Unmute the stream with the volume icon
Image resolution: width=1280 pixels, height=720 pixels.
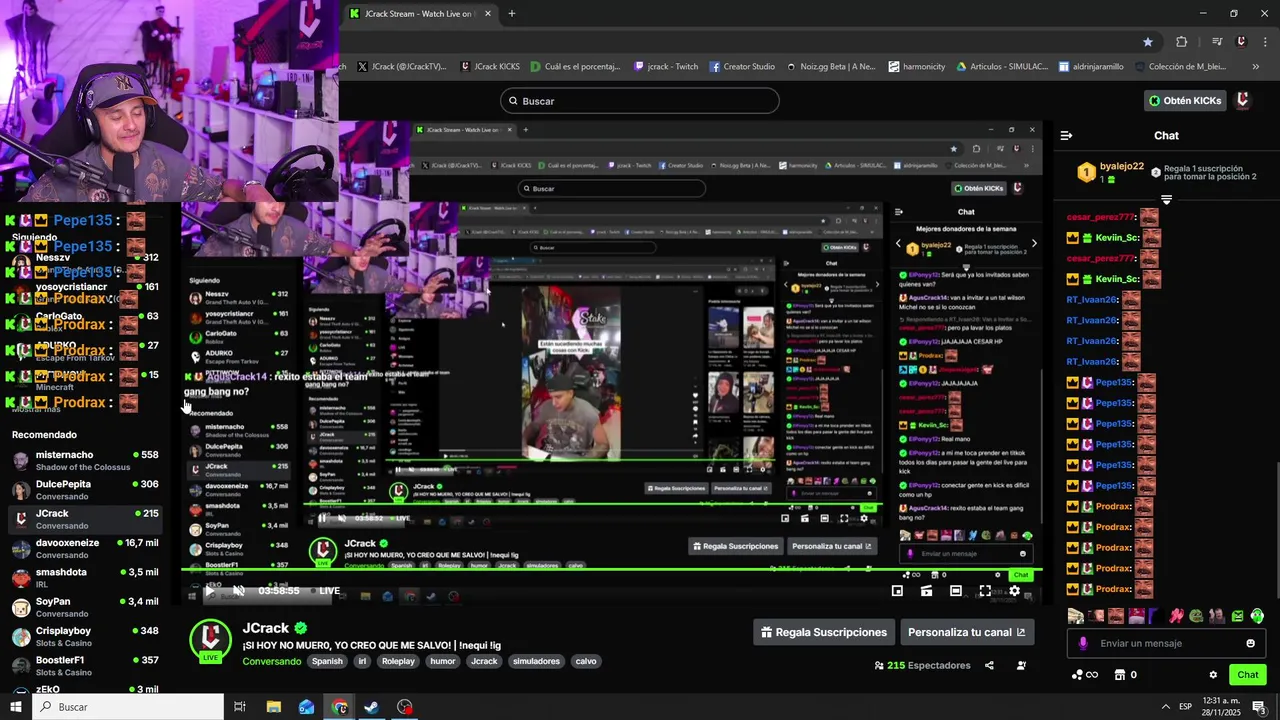239,591
